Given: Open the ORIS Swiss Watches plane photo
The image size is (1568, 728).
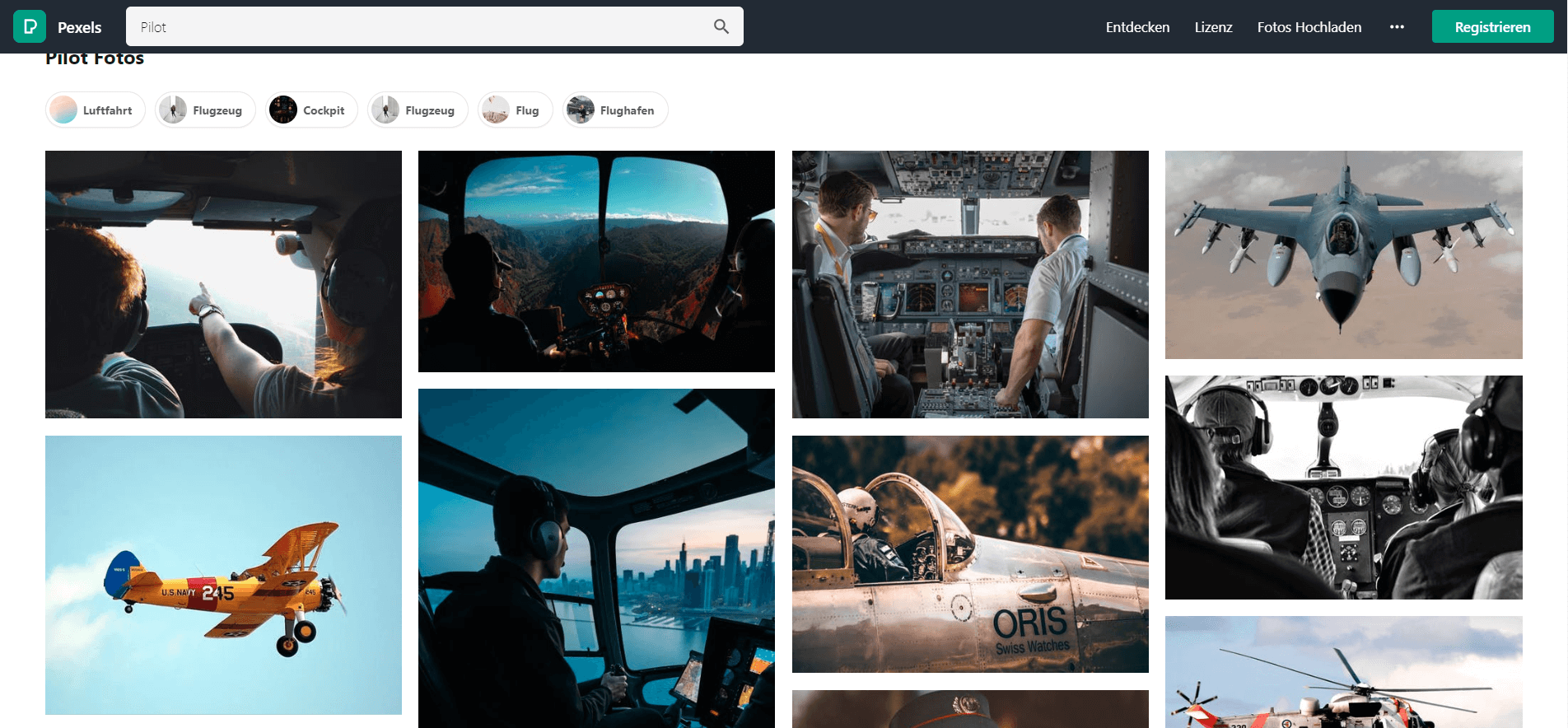Looking at the screenshot, I should (x=970, y=554).
